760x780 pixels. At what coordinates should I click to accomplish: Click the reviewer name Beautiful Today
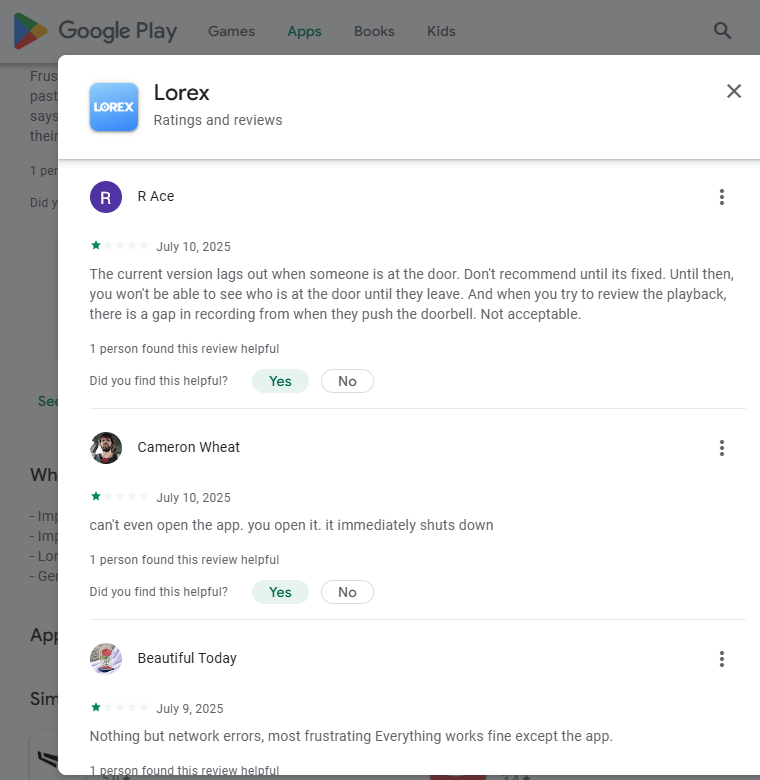tap(187, 658)
